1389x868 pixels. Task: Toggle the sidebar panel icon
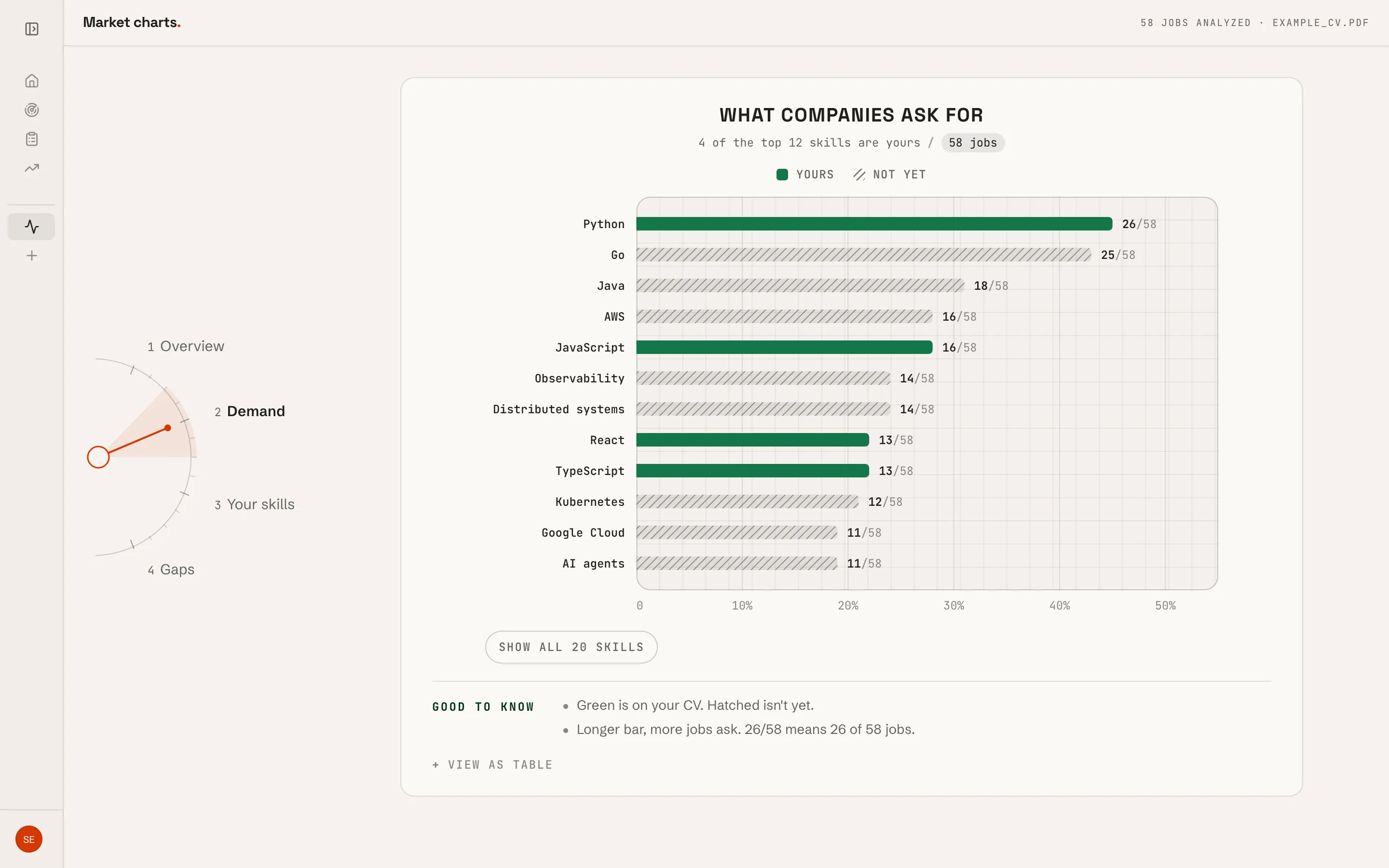(31, 29)
